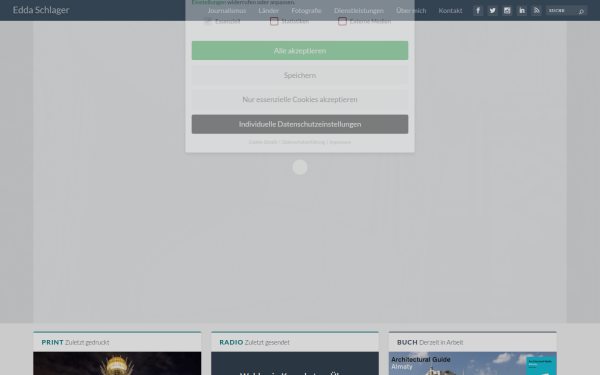Open the RSS feed icon
Screen dimensions: 600x375
[x=536, y=11]
